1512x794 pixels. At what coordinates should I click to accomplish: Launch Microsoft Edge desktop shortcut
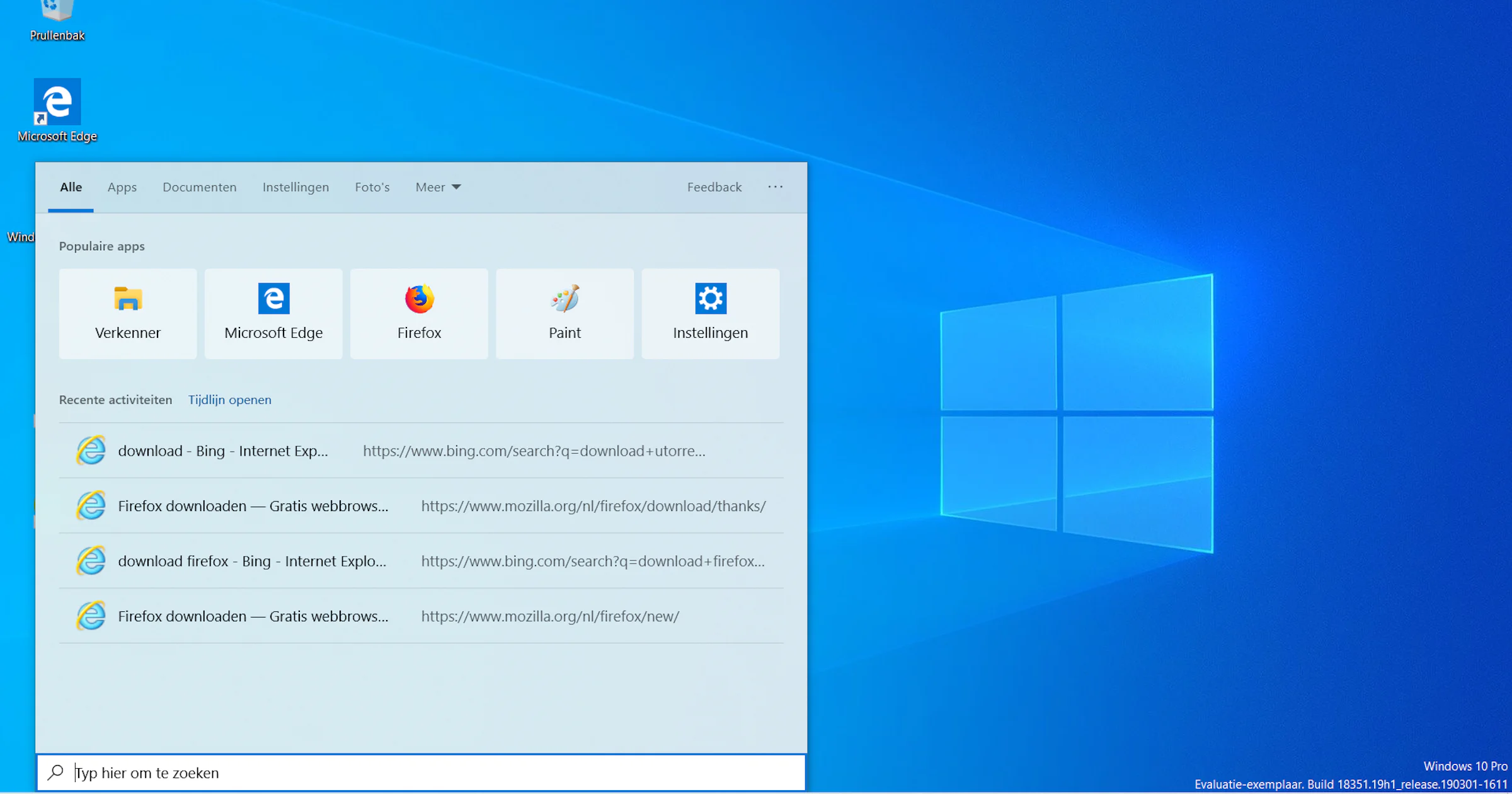click(x=57, y=101)
